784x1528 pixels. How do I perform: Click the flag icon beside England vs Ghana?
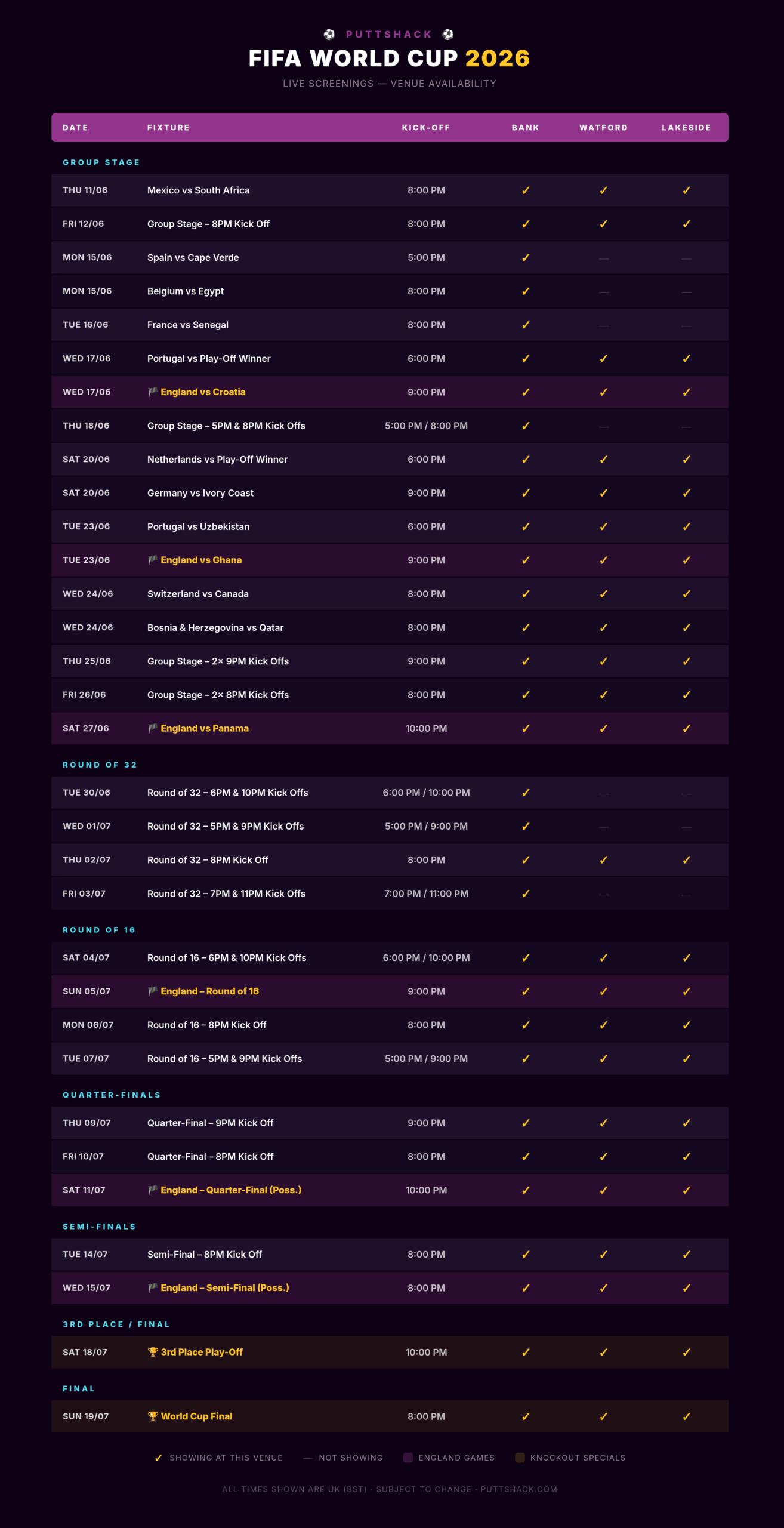[153, 560]
